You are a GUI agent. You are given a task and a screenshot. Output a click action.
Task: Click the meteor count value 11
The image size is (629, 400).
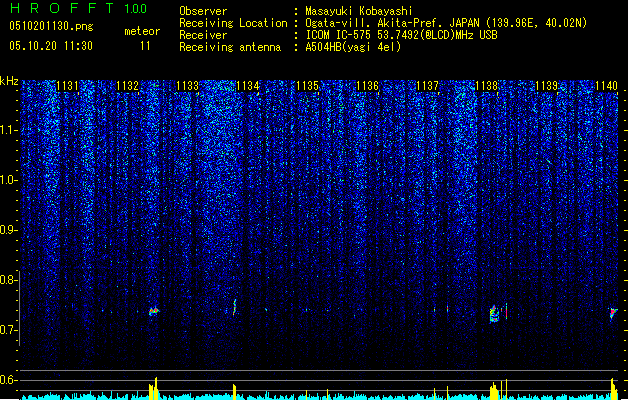(x=145, y=46)
